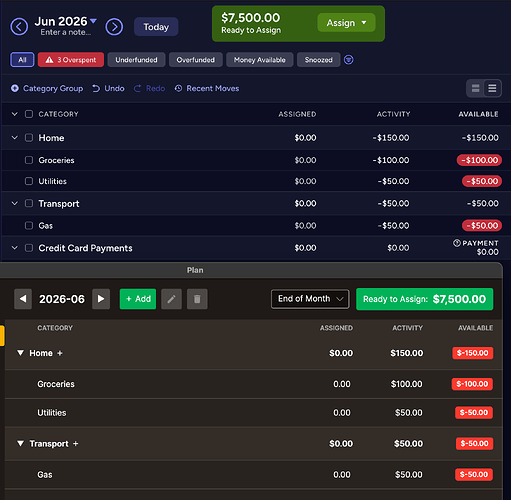Show Money Available filter
The height and width of the screenshot is (500, 511).
pyautogui.click(x=260, y=60)
